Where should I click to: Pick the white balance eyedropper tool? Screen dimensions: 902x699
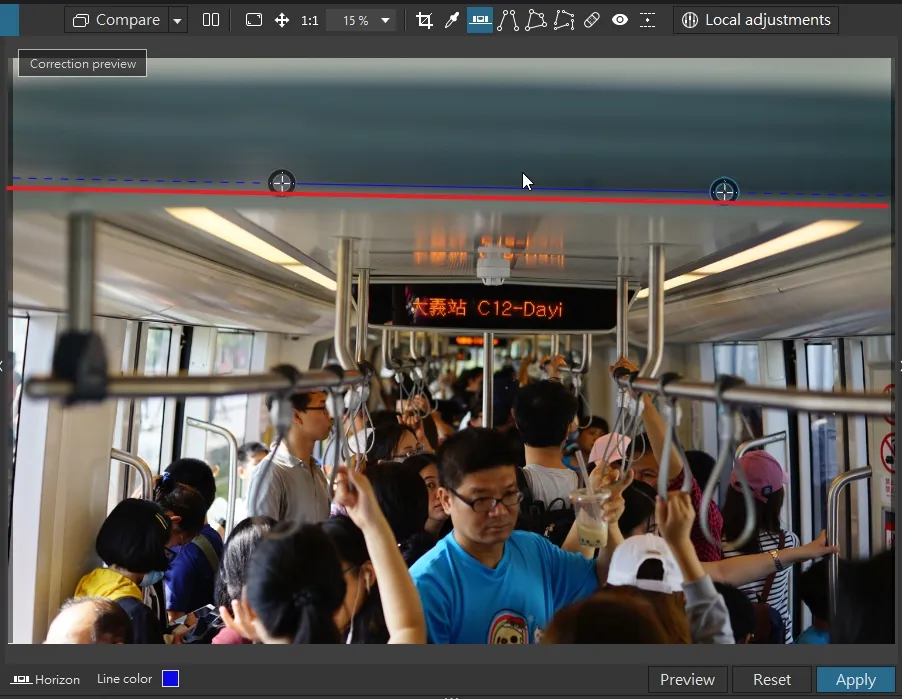[x=452, y=21]
